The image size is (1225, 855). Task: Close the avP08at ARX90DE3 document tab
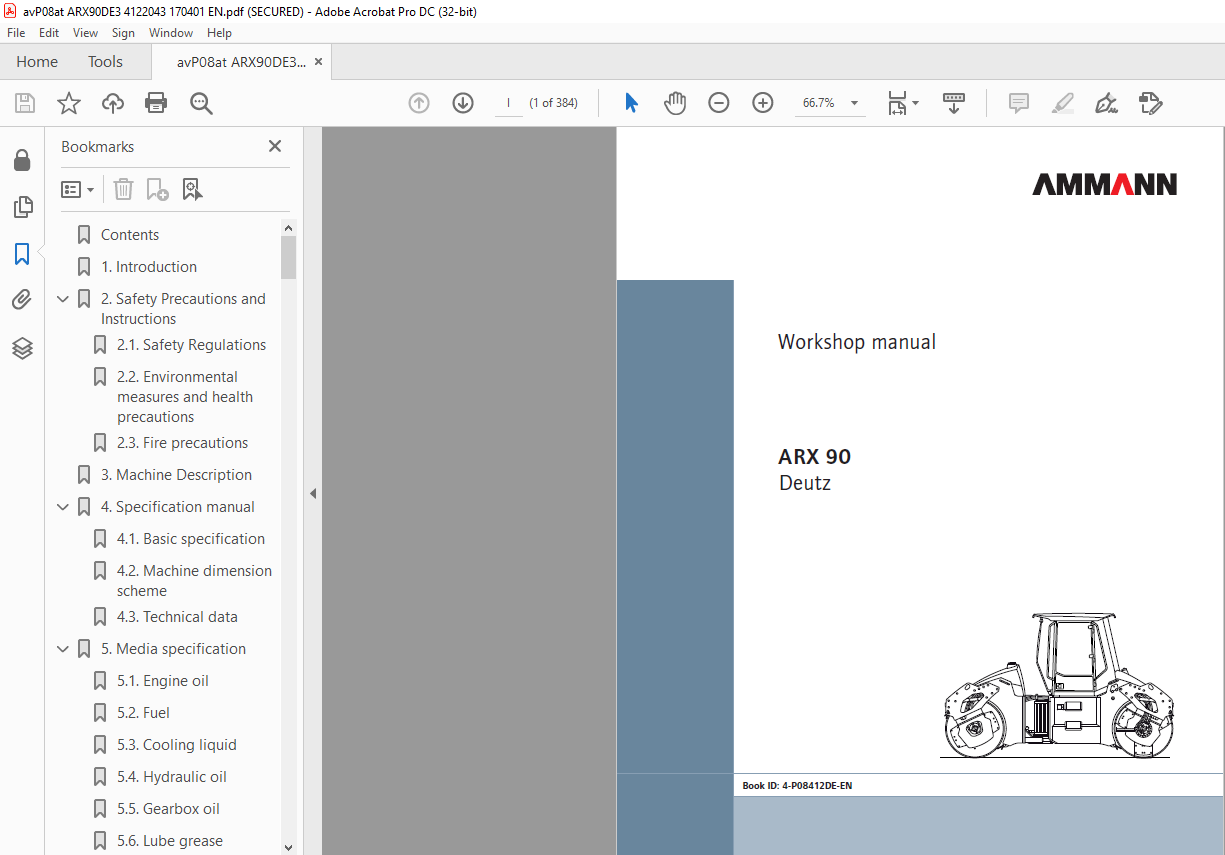319,62
